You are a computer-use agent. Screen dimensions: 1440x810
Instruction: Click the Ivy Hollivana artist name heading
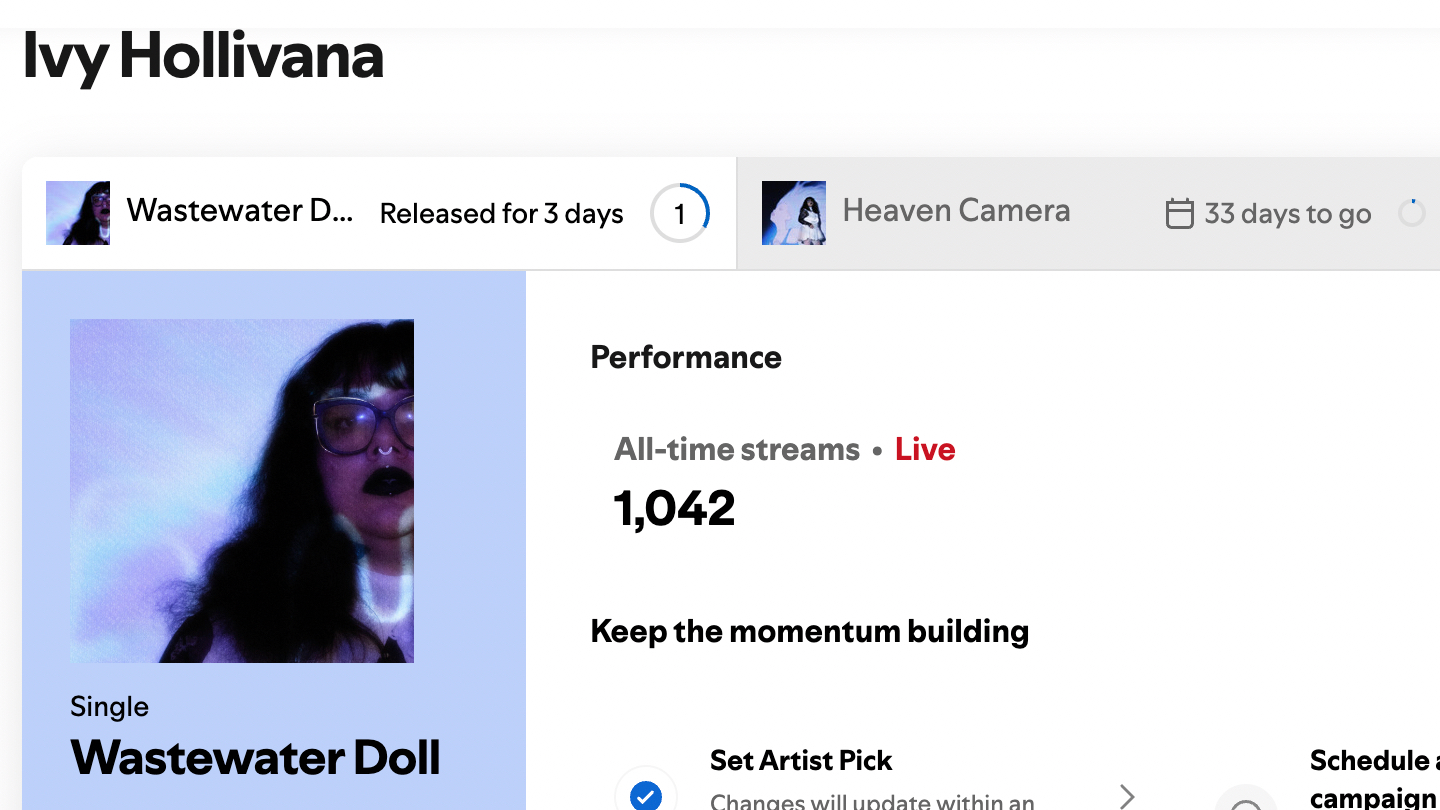pyautogui.click(x=203, y=56)
